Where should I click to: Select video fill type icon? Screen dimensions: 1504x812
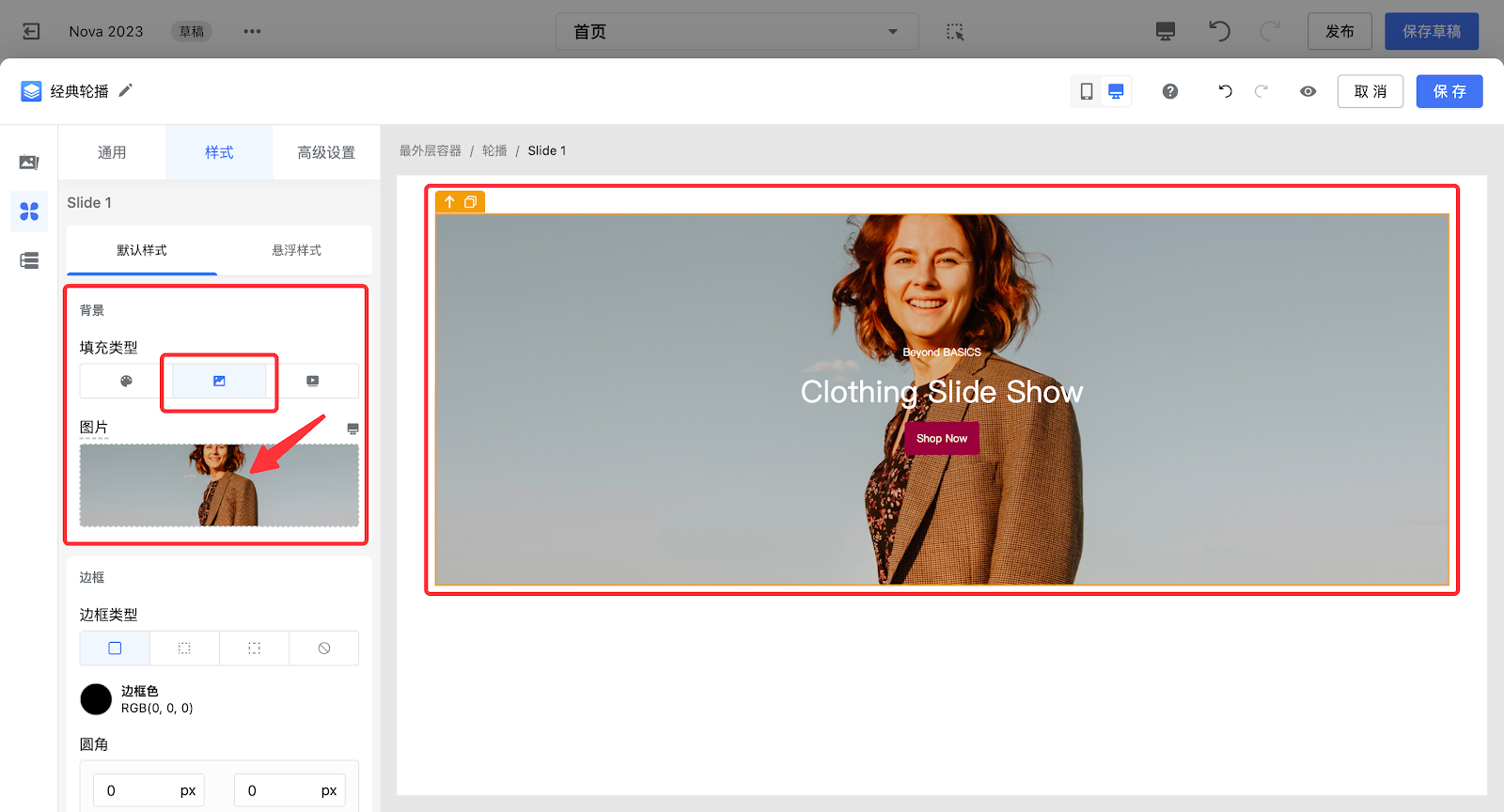coord(313,381)
